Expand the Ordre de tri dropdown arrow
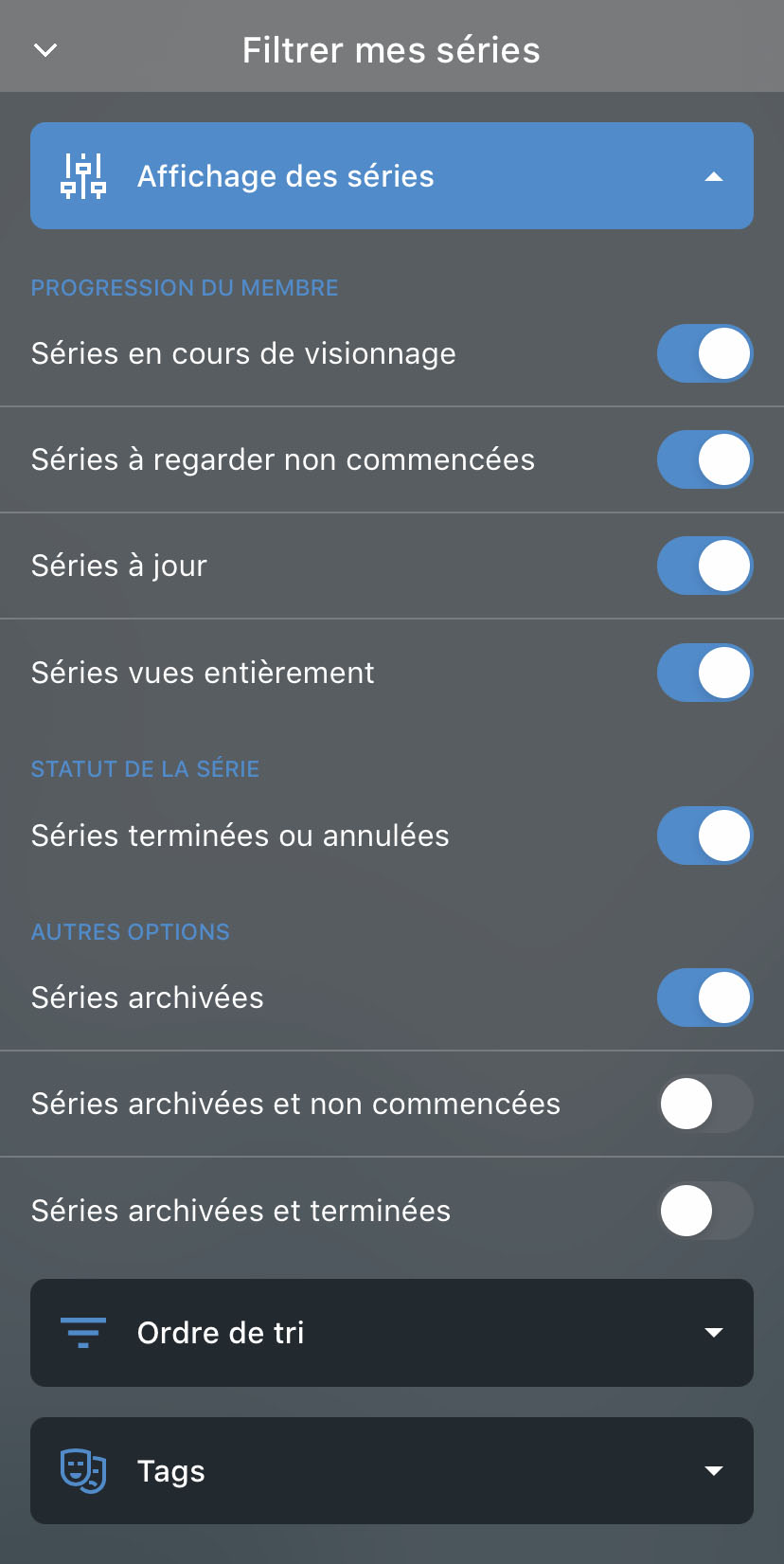This screenshot has height=1564, width=784. point(714,1333)
